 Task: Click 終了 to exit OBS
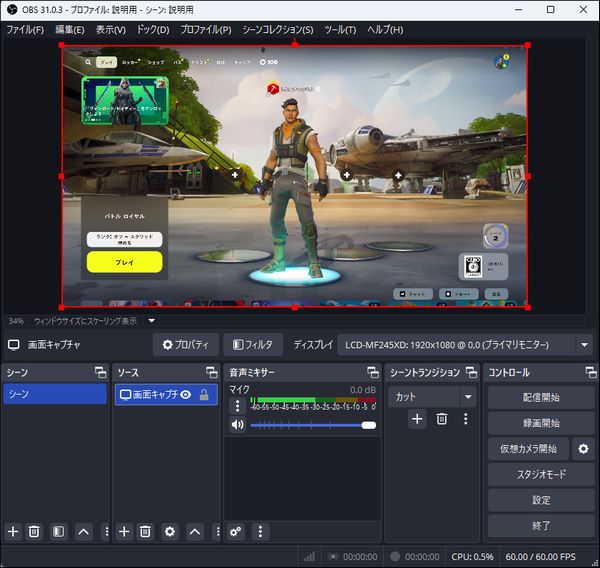541,526
